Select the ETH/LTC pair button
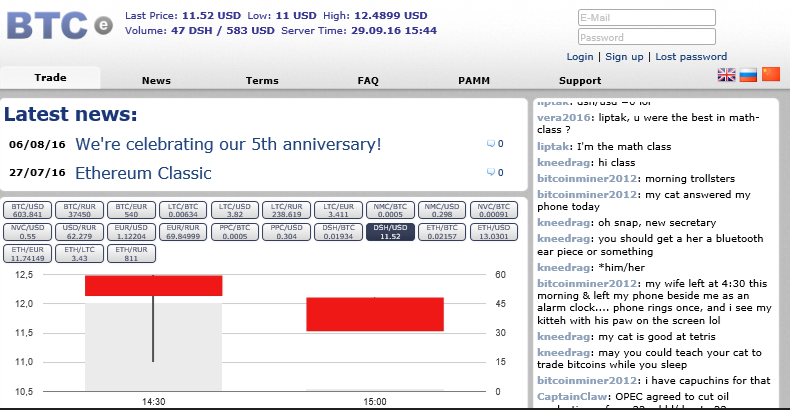Image resolution: width=790 pixels, height=410 pixels. [79, 254]
